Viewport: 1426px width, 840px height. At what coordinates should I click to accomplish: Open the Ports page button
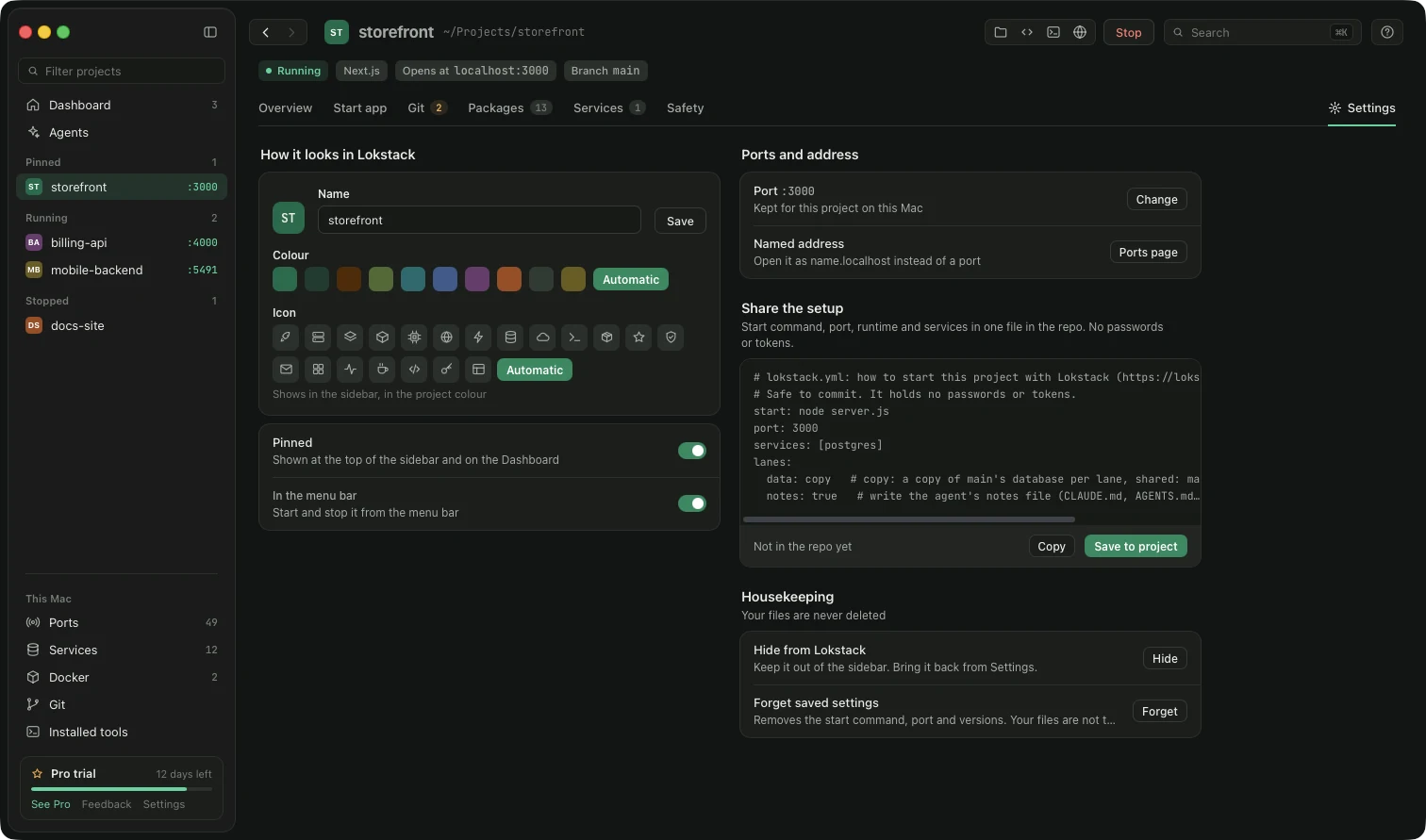tap(1149, 252)
